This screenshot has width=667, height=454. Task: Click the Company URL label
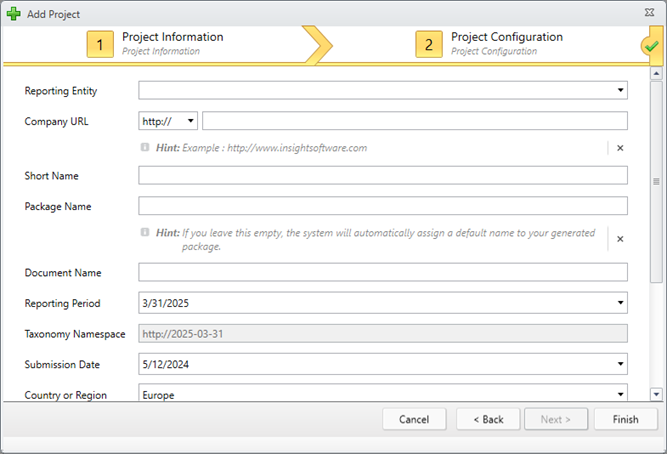click(57, 122)
